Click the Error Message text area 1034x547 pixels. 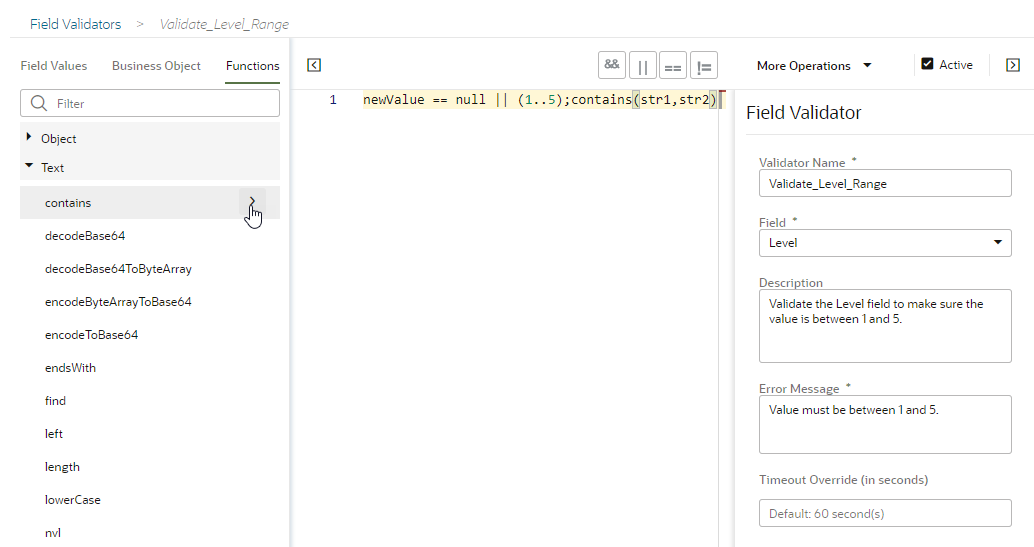(x=885, y=424)
